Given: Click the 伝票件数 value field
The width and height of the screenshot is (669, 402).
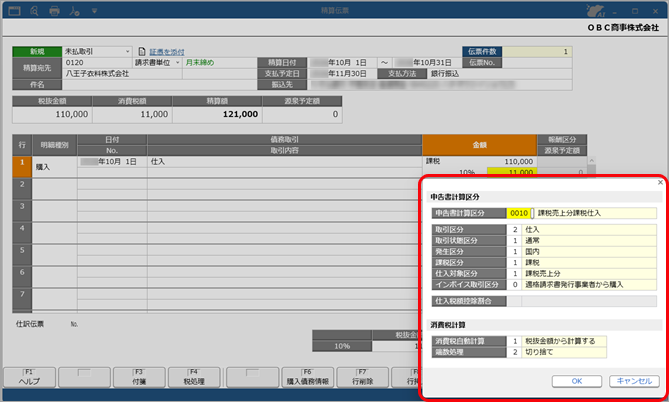Looking at the screenshot, I should (537, 52).
